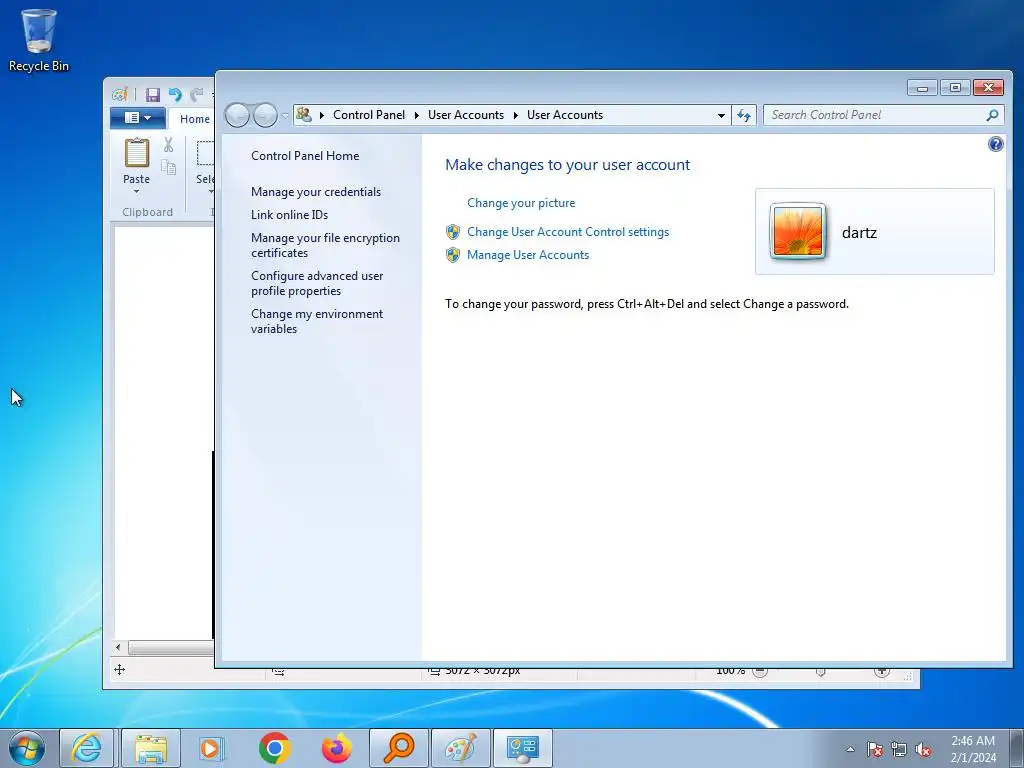Click the Copy icon in Paint ribbon
The height and width of the screenshot is (768, 1024).
click(168, 167)
